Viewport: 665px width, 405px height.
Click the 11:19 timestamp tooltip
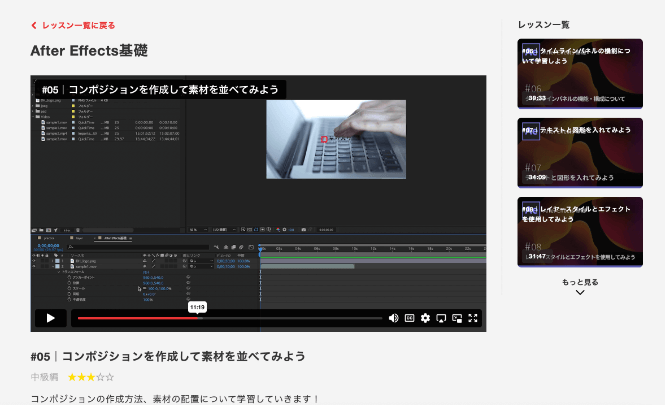pos(198,307)
